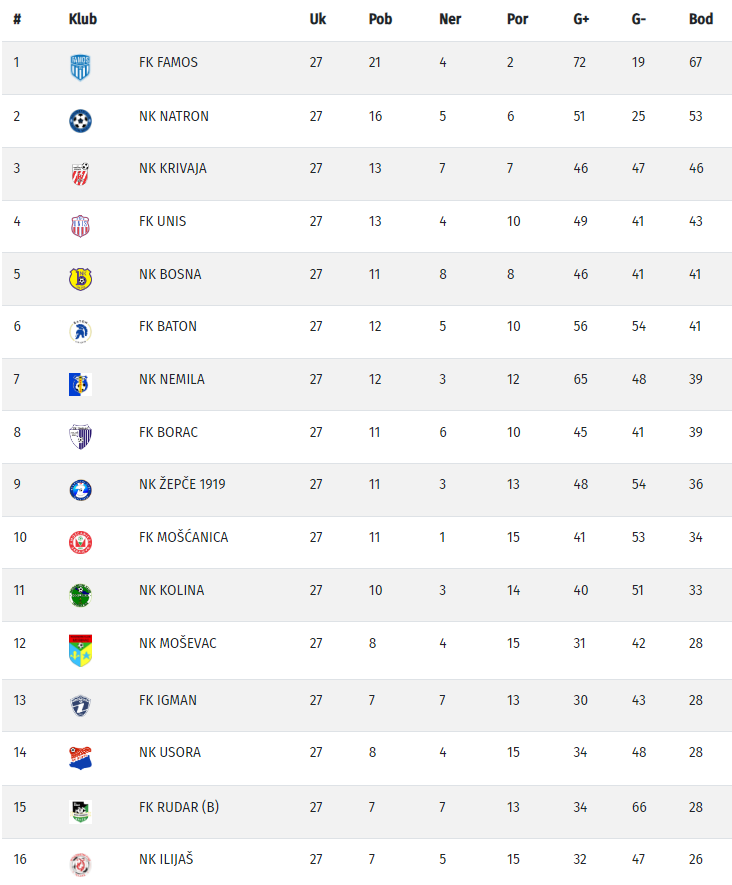This screenshot has height=885, width=732.
Task: Select the NK Nemila club crest
Action: coord(80,384)
